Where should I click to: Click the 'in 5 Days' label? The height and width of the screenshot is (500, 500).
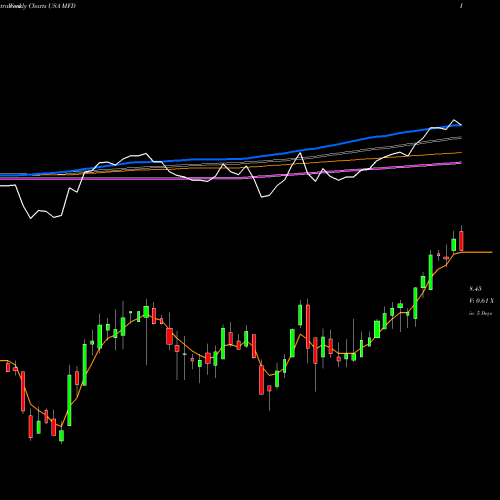click(480, 313)
